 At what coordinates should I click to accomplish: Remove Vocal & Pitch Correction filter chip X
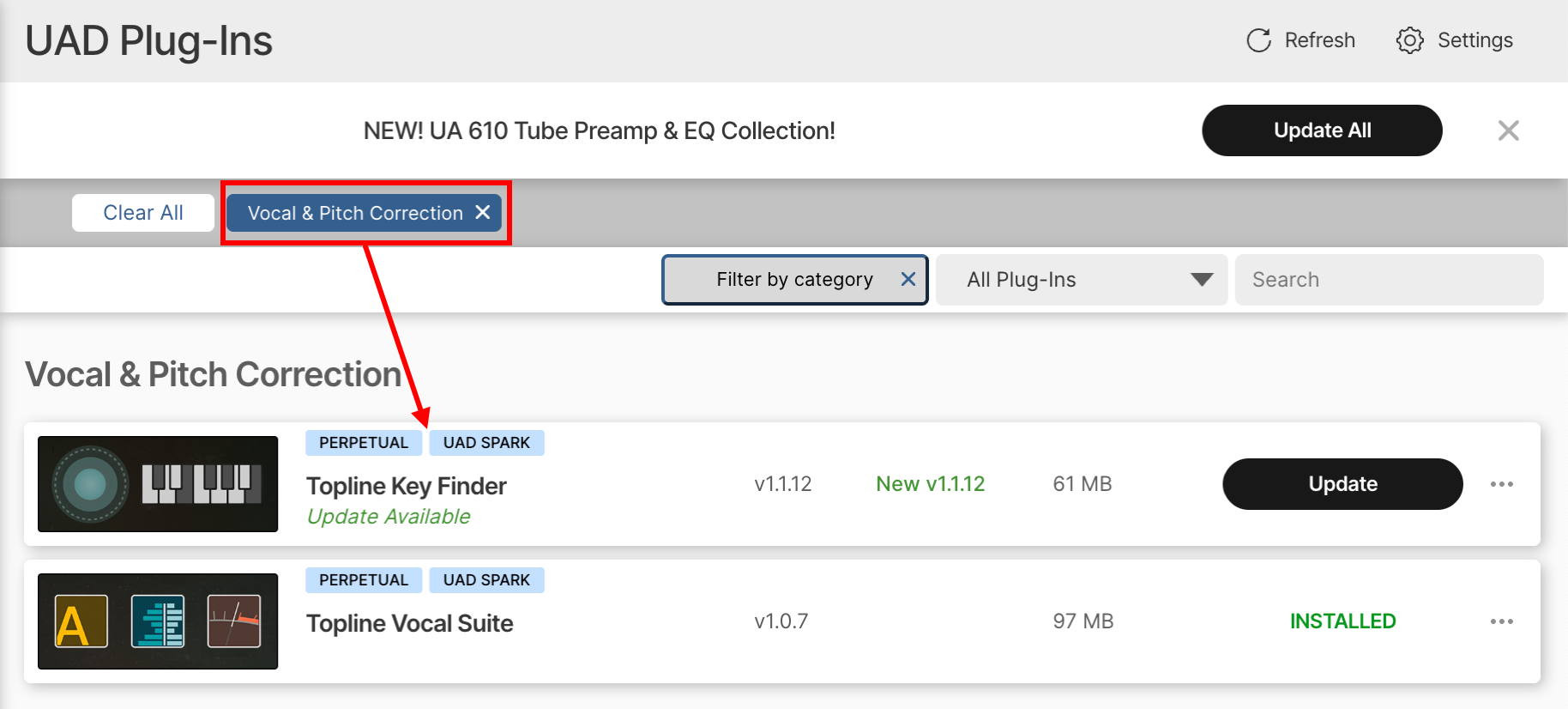pyautogui.click(x=483, y=212)
